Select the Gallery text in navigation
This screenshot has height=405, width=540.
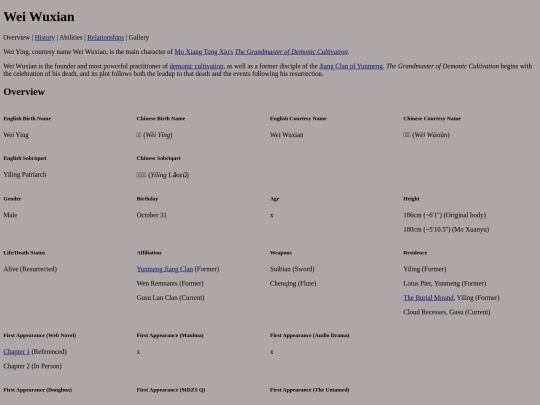point(138,38)
